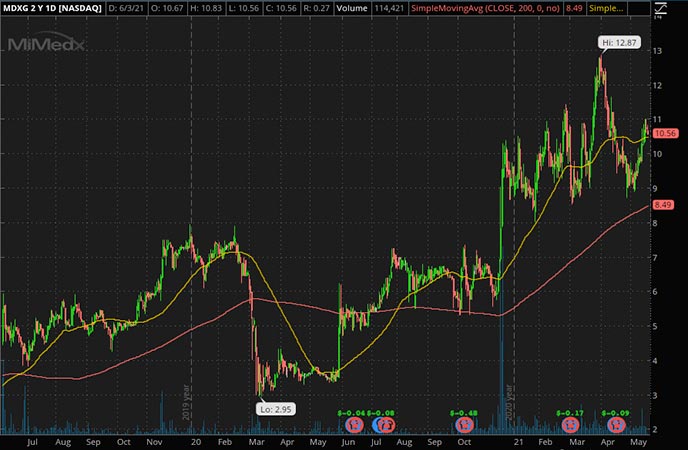
Task: Open the earnings event icon under $-0.09
Action: (x=616, y=425)
